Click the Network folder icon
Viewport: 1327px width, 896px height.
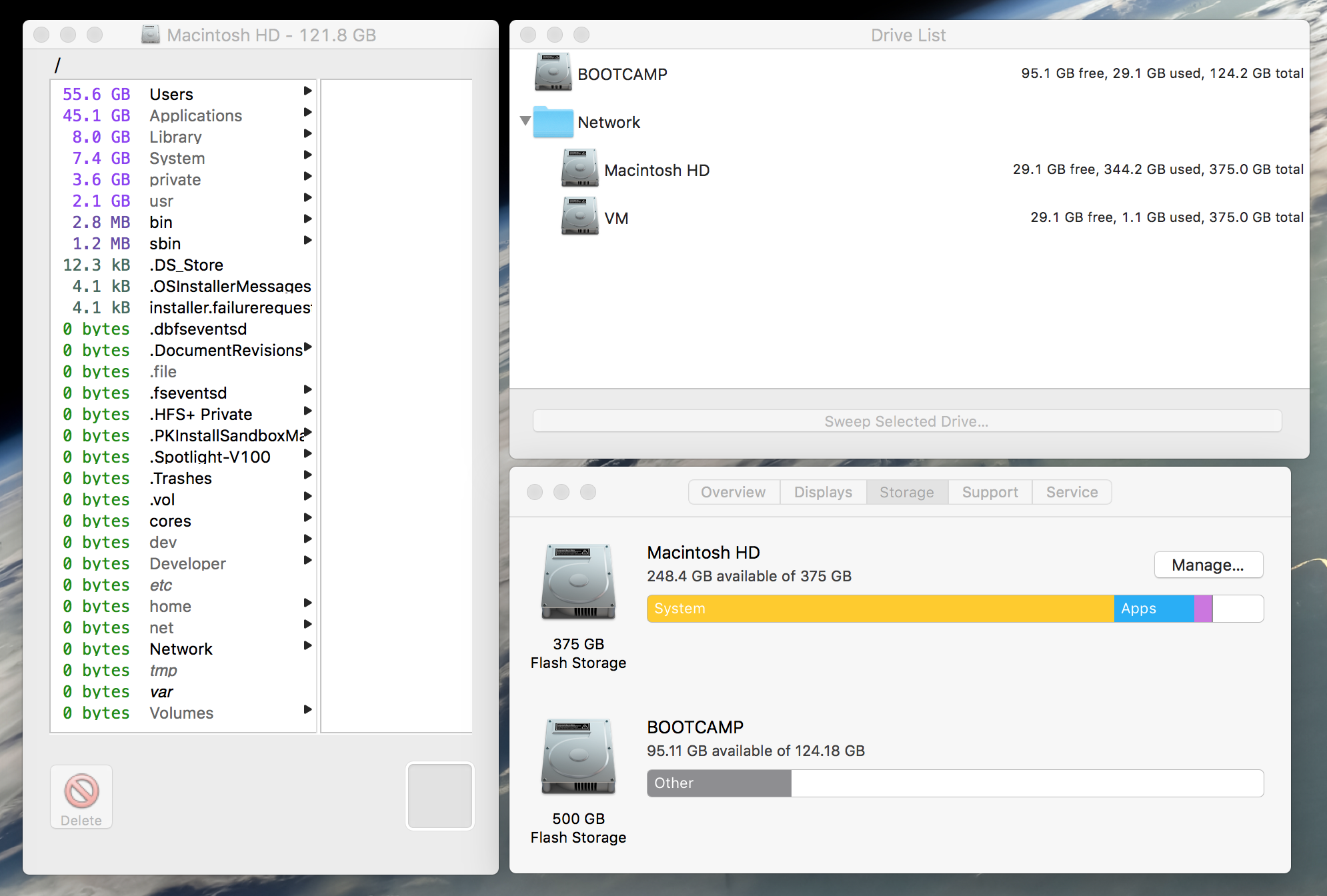click(x=553, y=122)
